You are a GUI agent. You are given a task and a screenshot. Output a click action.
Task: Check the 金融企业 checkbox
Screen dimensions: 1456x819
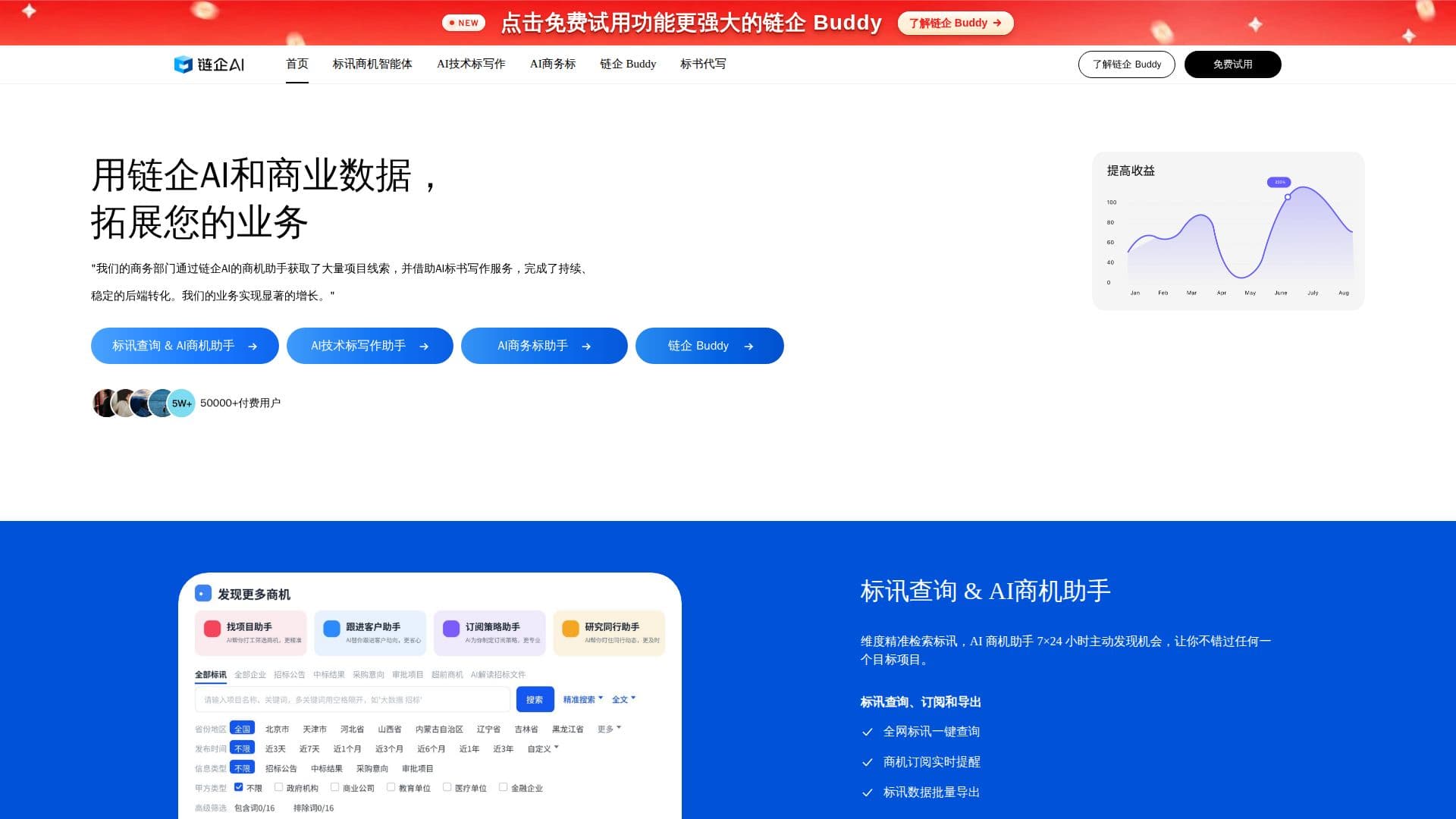(503, 787)
